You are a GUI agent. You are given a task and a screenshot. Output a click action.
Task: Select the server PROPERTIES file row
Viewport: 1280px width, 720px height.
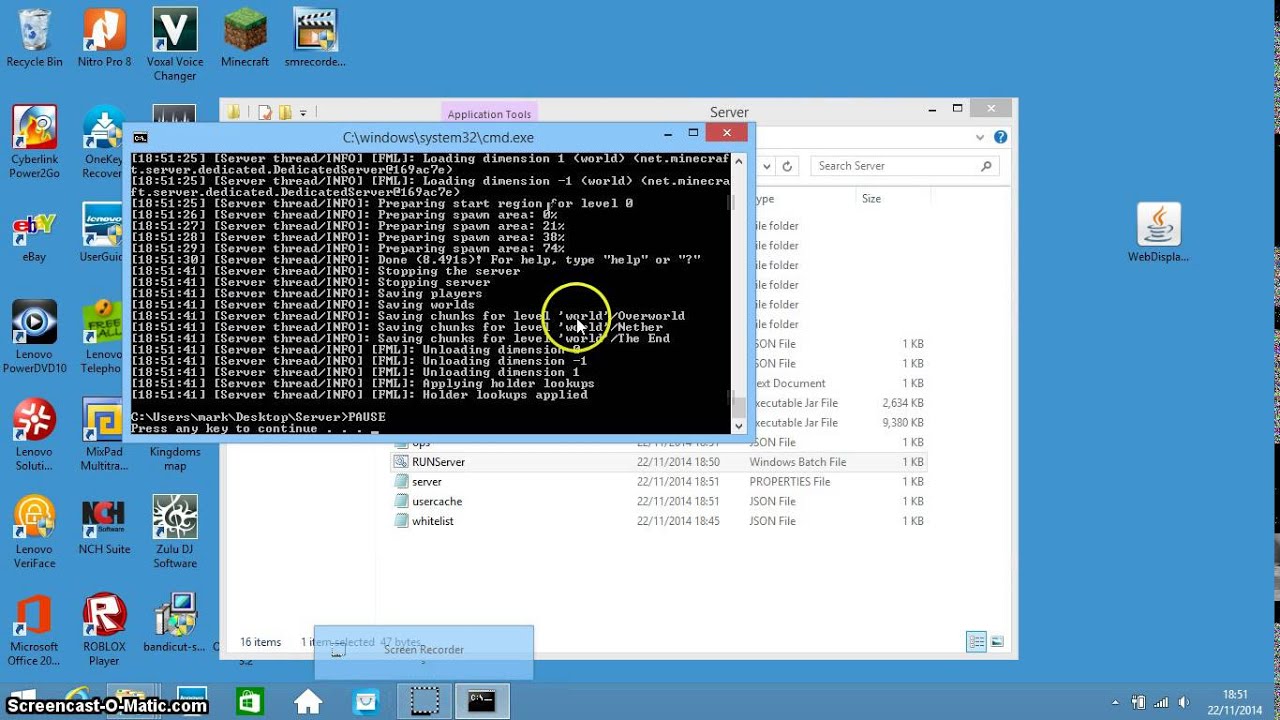659,482
